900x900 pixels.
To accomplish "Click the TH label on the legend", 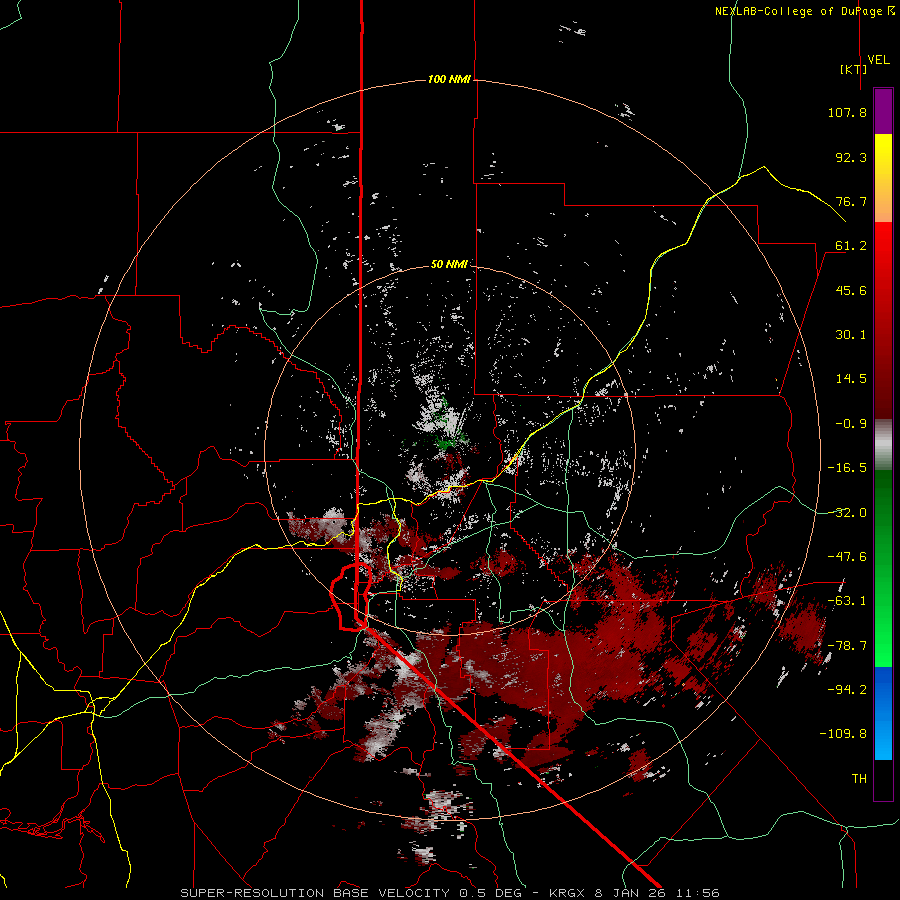I will pos(859,779).
